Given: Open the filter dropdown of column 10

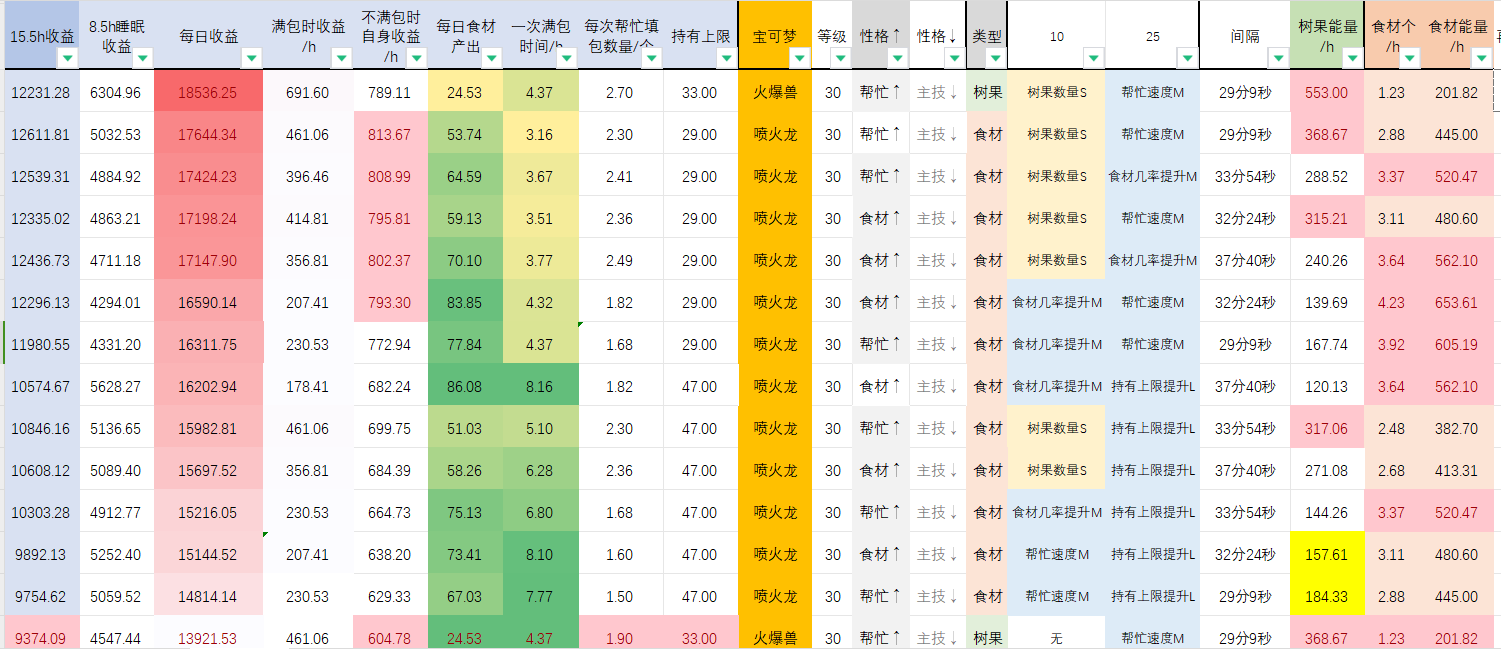Looking at the screenshot, I should point(1092,59).
